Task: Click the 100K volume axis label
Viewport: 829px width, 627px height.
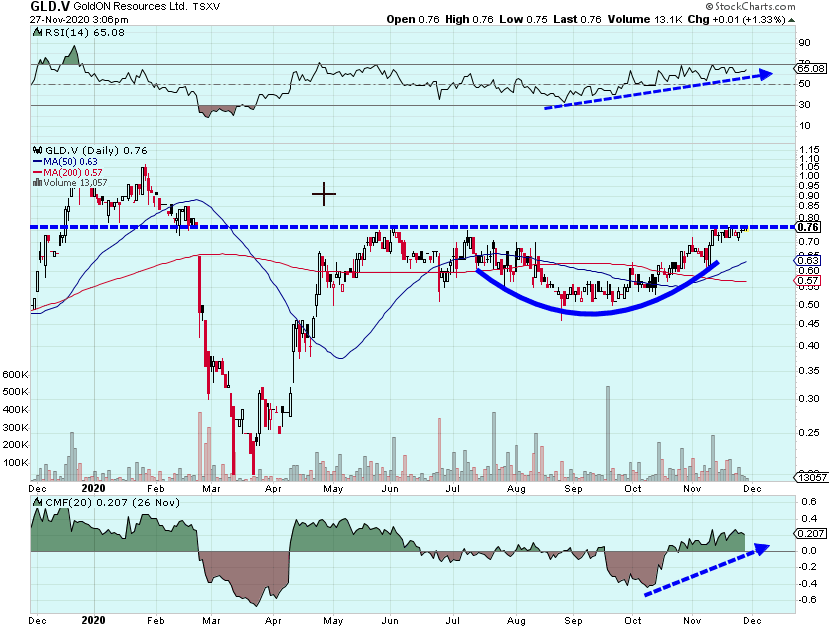Action: pyautogui.click(x=15, y=463)
